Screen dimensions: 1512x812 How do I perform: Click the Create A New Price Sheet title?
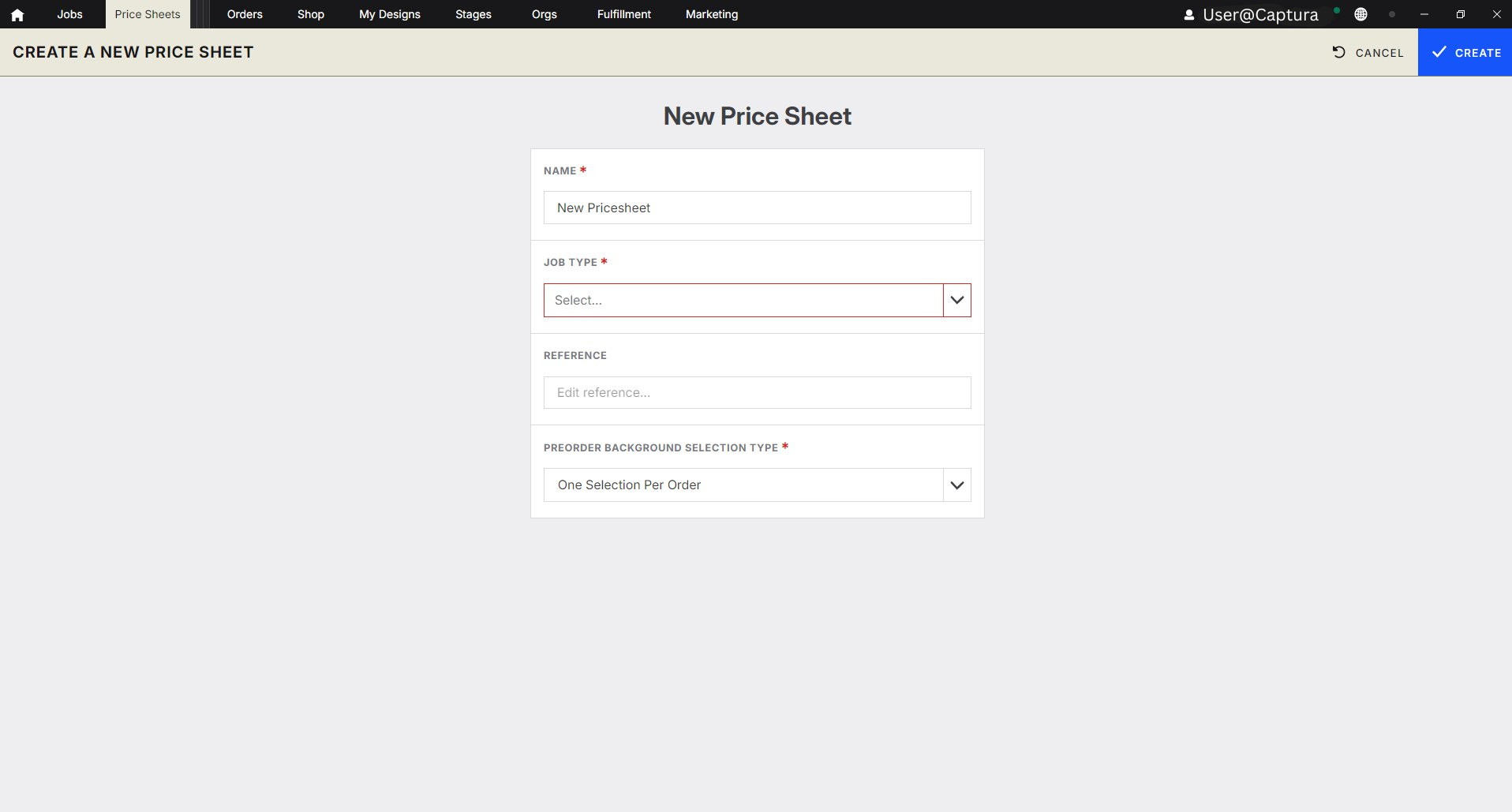point(133,52)
